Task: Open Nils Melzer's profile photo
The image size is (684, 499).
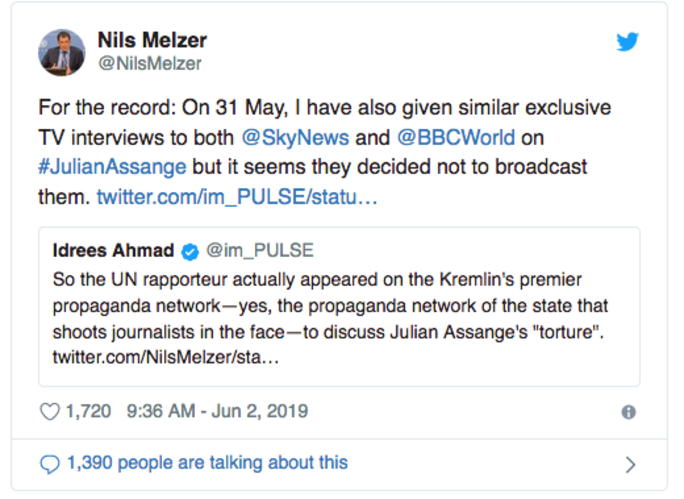Action: [61, 52]
